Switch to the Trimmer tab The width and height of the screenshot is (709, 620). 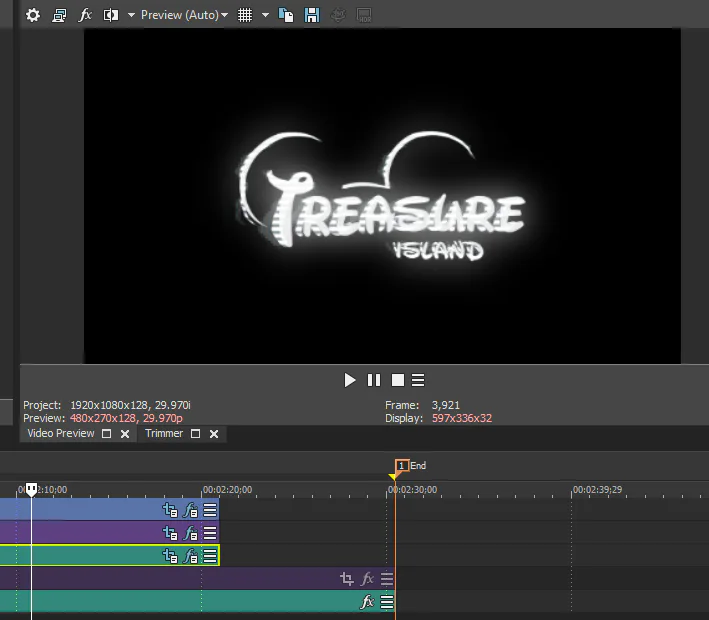coord(164,433)
